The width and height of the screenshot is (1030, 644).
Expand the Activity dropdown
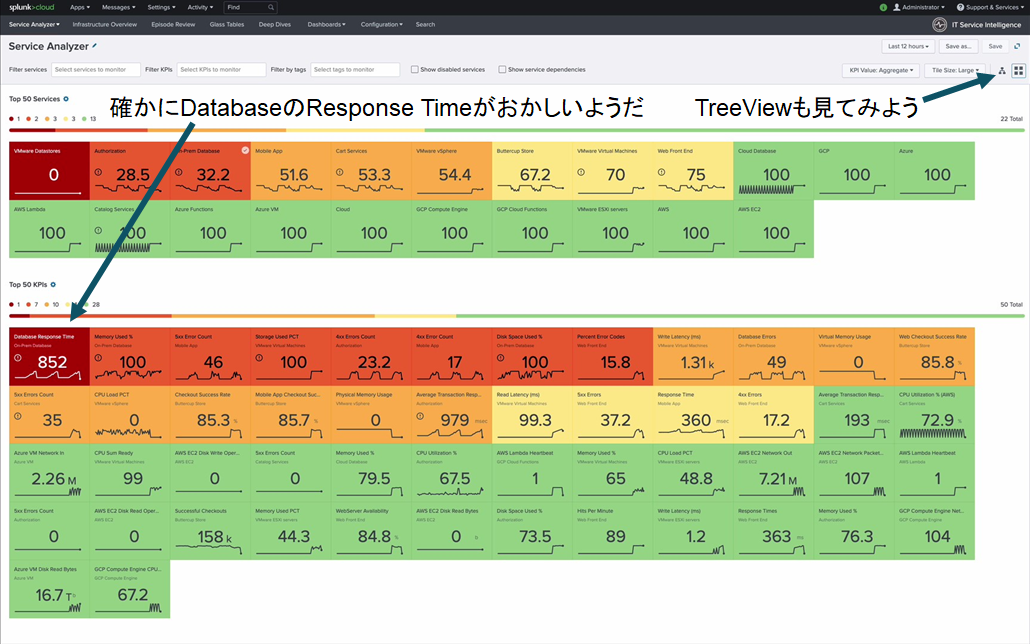pos(200,7)
